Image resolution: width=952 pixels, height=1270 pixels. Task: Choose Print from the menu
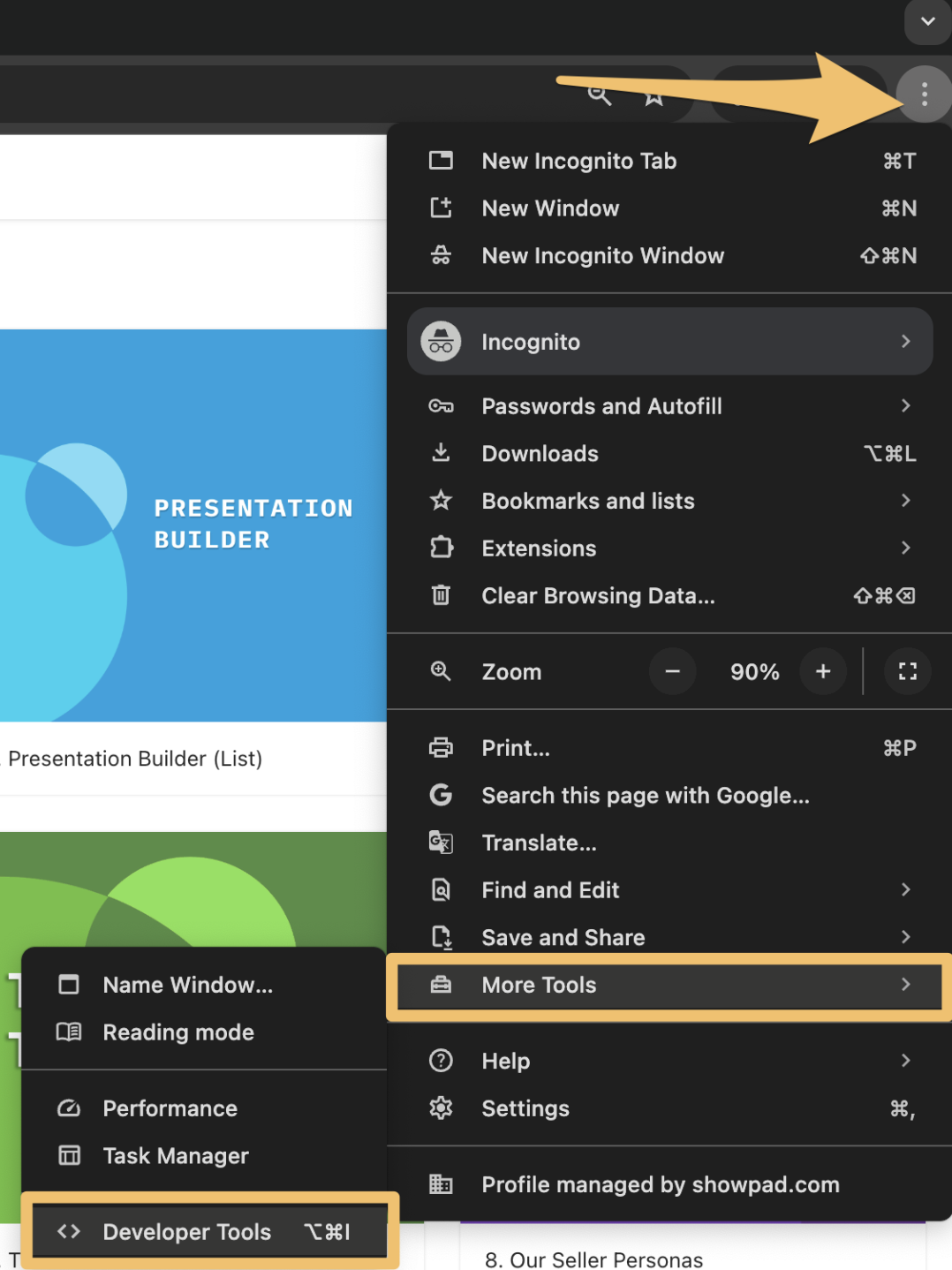point(669,748)
